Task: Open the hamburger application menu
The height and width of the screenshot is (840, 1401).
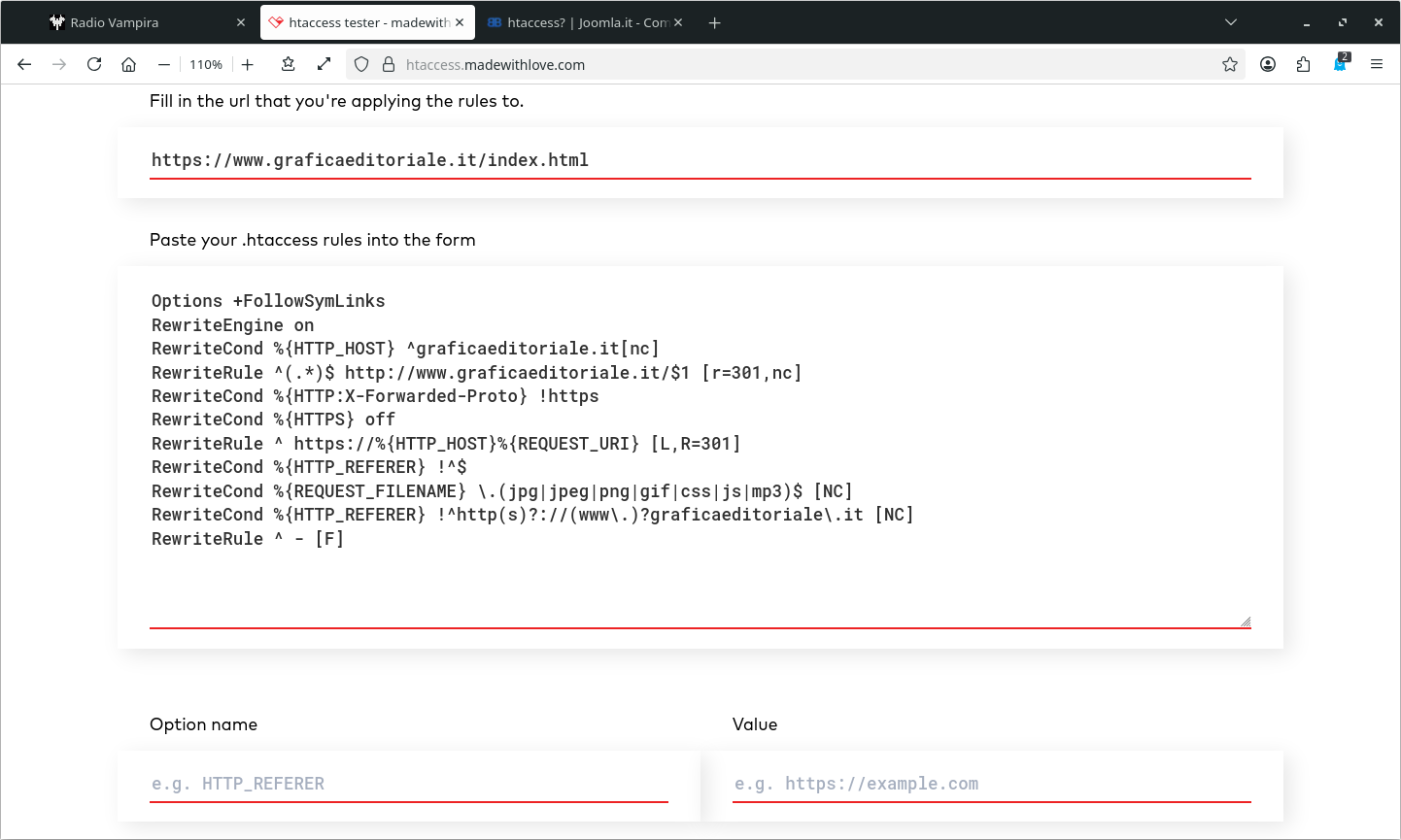Action: pyautogui.click(x=1377, y=64)
